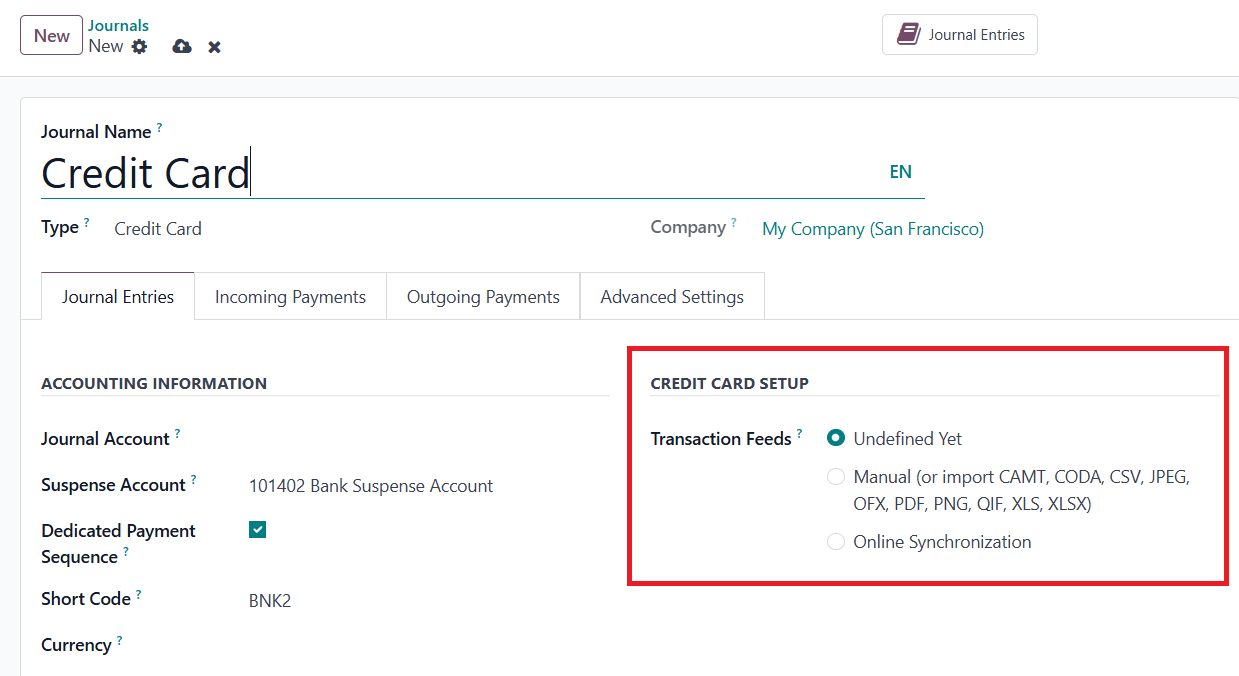Click the Journal Entries book icon
Viewport: 1239px width, 676px height.
coord(908,35)
